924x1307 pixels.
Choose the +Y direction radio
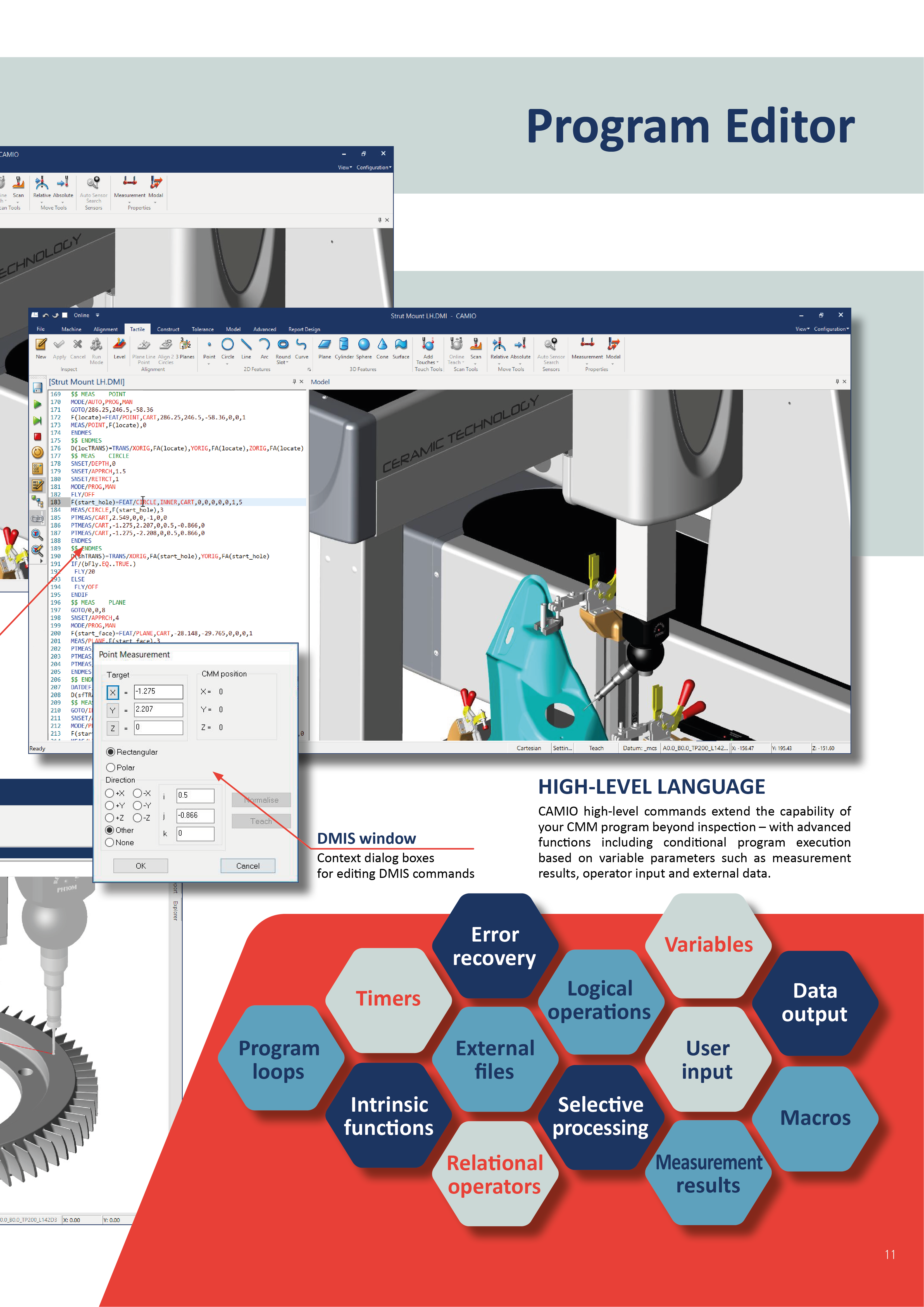point(109,805)
